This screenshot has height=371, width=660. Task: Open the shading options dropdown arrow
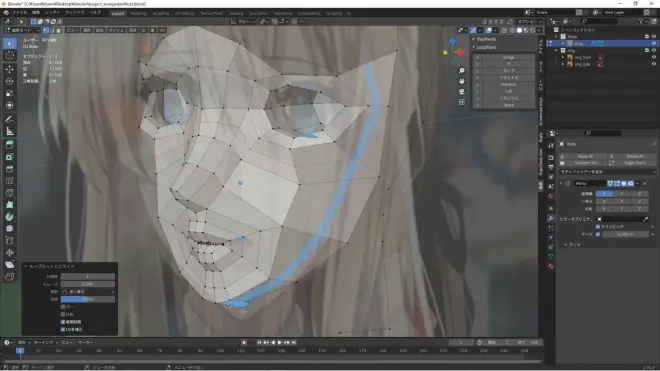539,30
